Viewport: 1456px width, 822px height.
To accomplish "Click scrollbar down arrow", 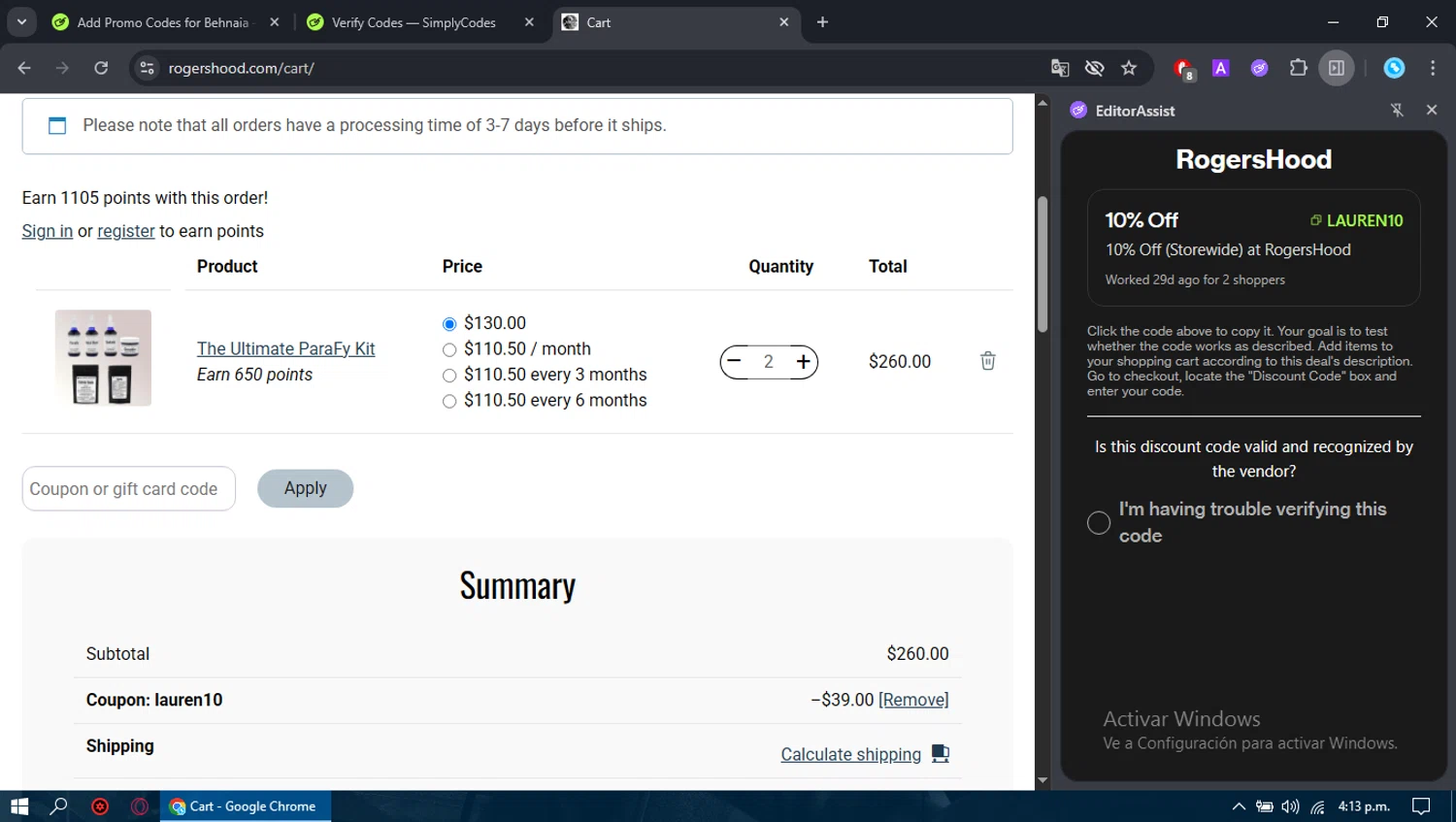I will pos(1042,780).
